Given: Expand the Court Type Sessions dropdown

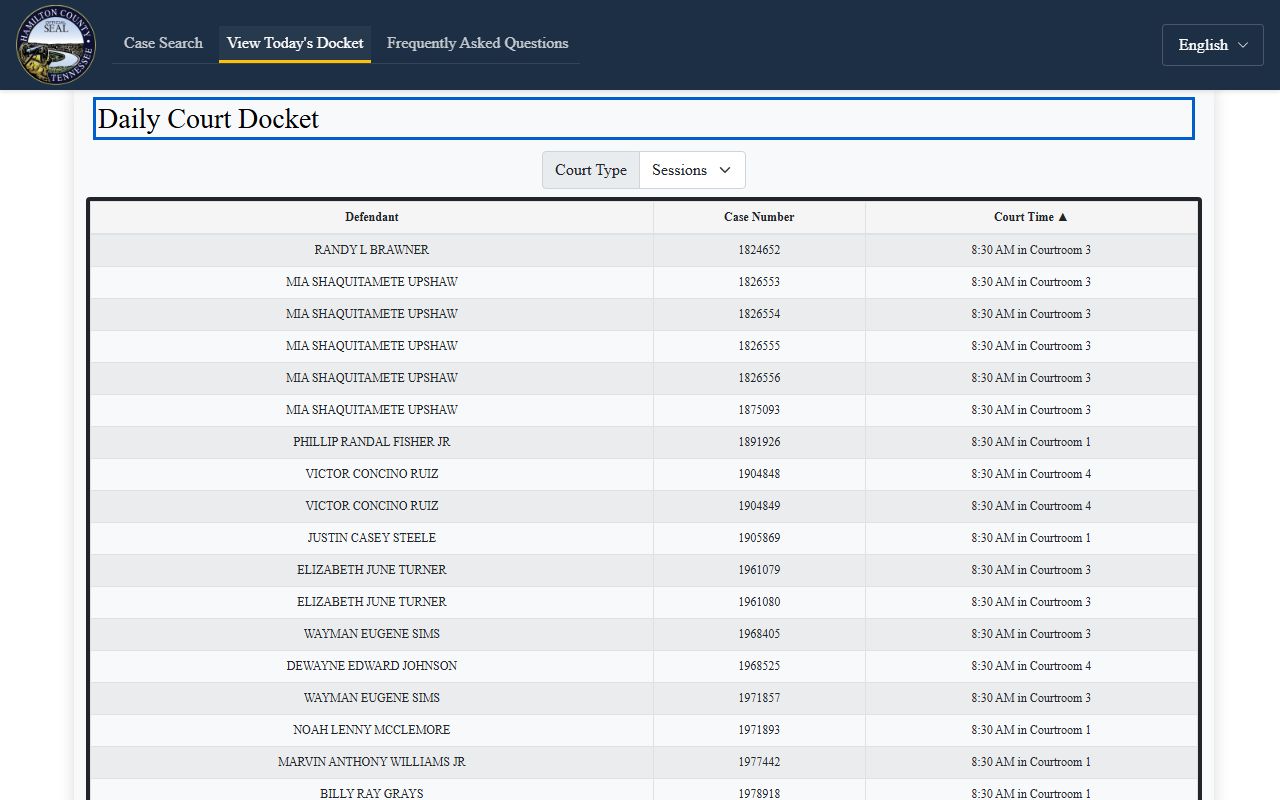Looking at the screenshot, I should tap(692, 170).
